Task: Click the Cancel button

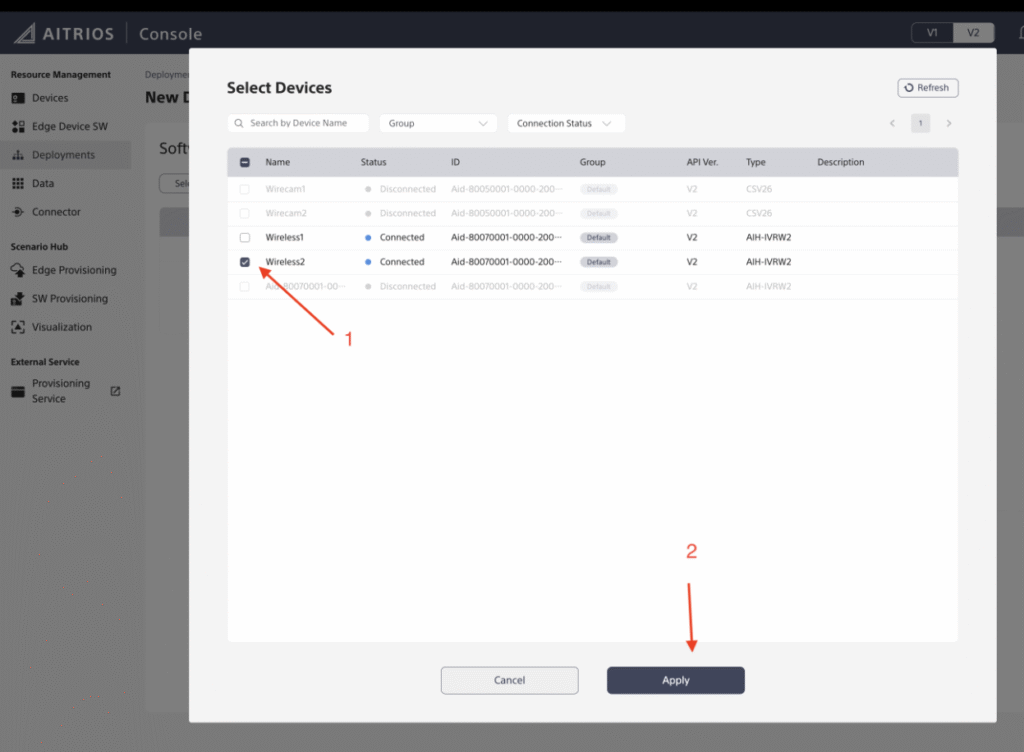Action: (x=509, y=680)
